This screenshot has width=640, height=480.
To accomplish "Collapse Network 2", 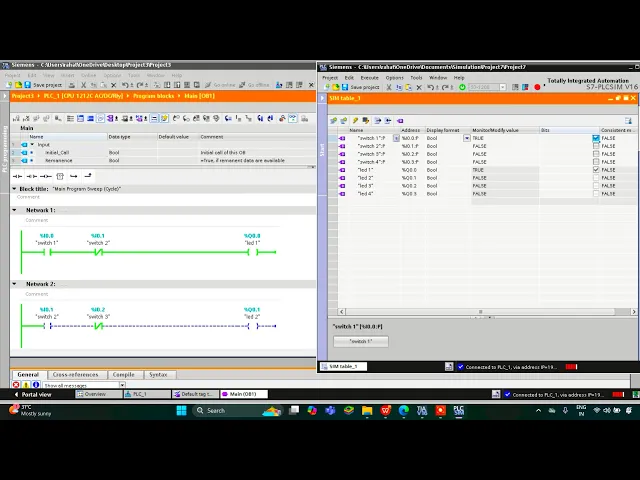I will pyautogui.click(x=14, y=284).
